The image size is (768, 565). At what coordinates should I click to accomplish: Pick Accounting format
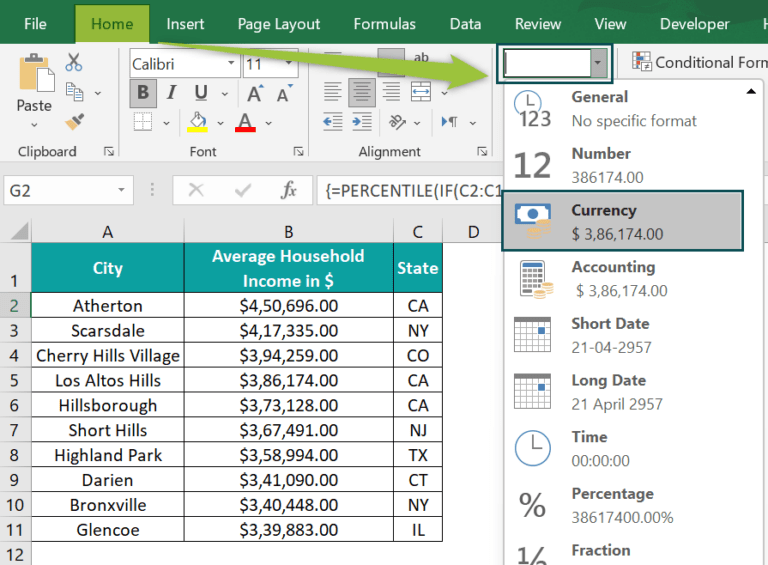623,279
